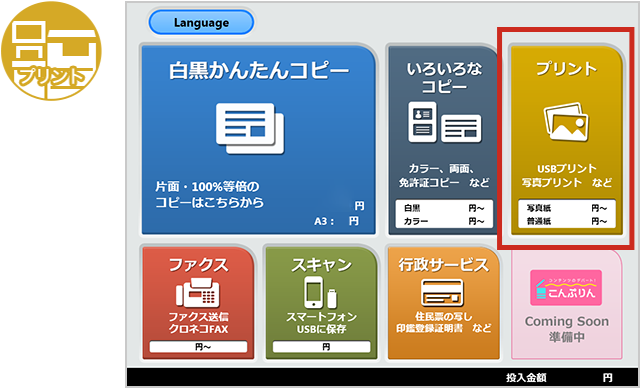
Task: Tap the smartphone and USB stick icon
Action: (x=321, y=292)
